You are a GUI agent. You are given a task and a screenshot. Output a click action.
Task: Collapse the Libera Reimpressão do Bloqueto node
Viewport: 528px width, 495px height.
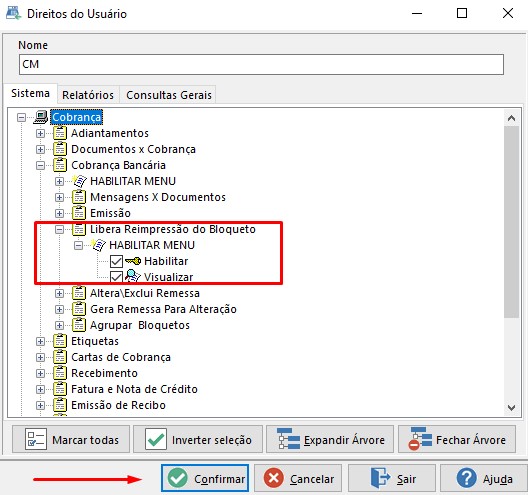click(x=59, y=229)
